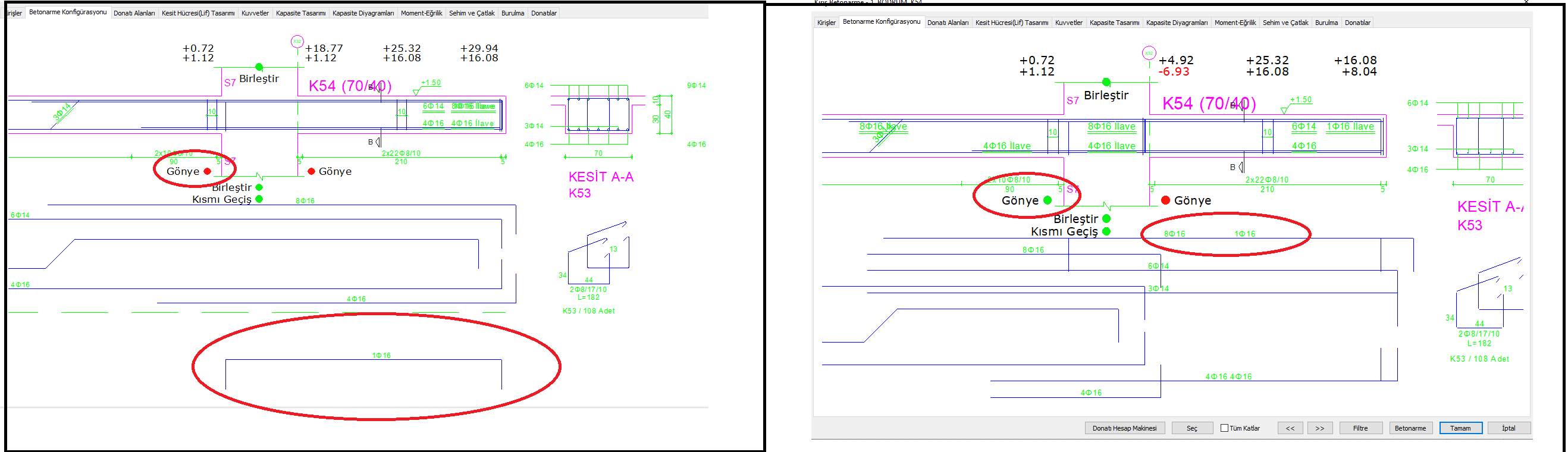Click the Tamam button

click(x=1460, y=428)
